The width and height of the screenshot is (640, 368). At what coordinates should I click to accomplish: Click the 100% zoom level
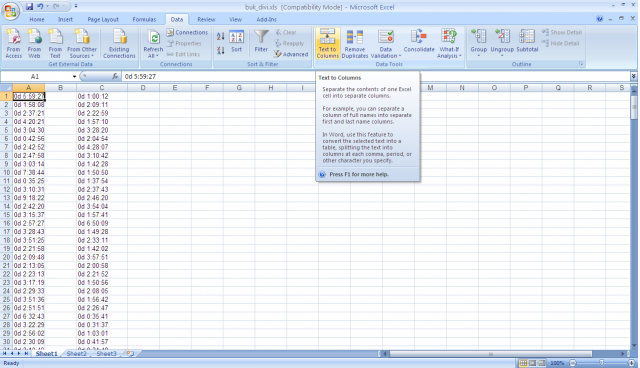click(x=557, y=363)
